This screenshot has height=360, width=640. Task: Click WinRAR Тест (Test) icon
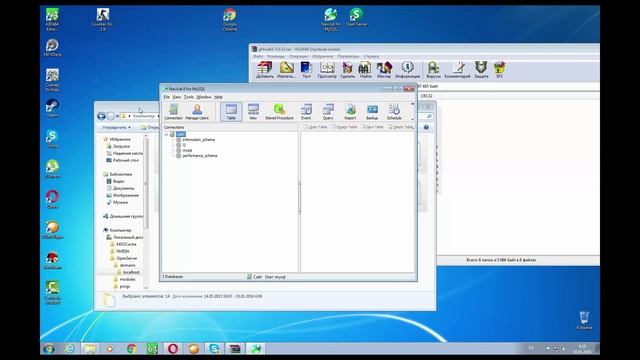(306, 70)
